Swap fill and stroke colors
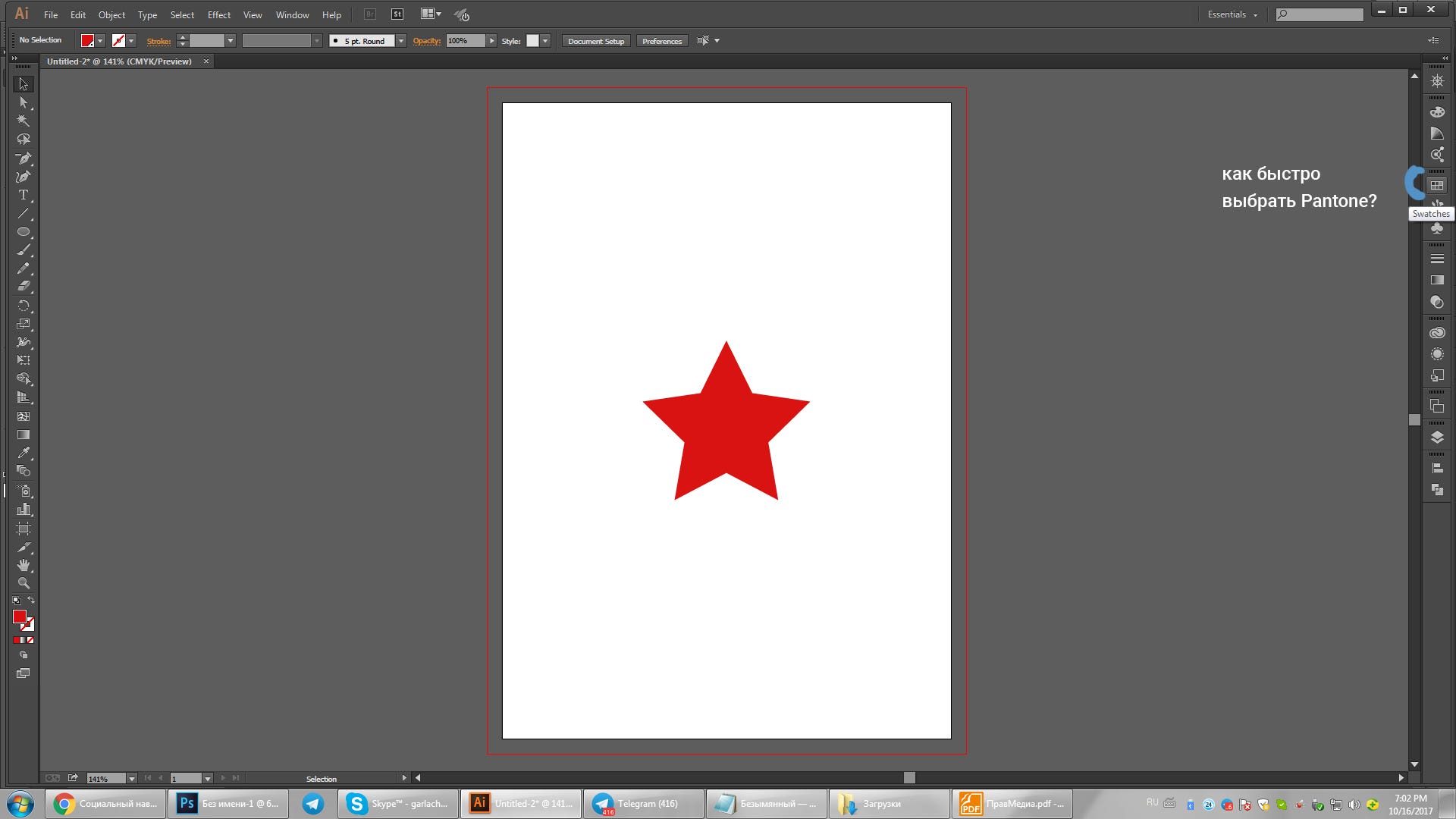1456x819 pixels. coord(31,600)
